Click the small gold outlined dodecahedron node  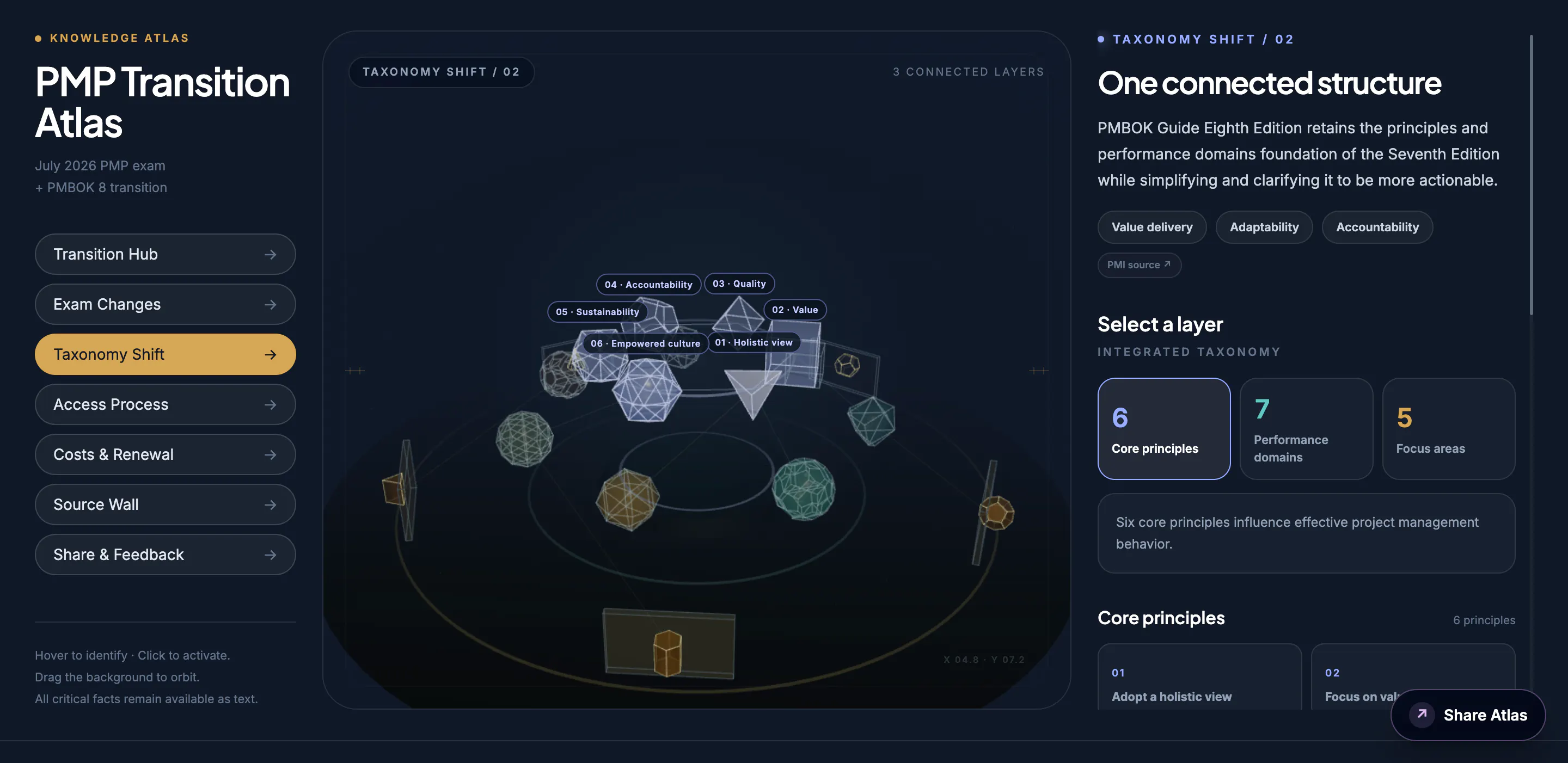coord(847,365)
